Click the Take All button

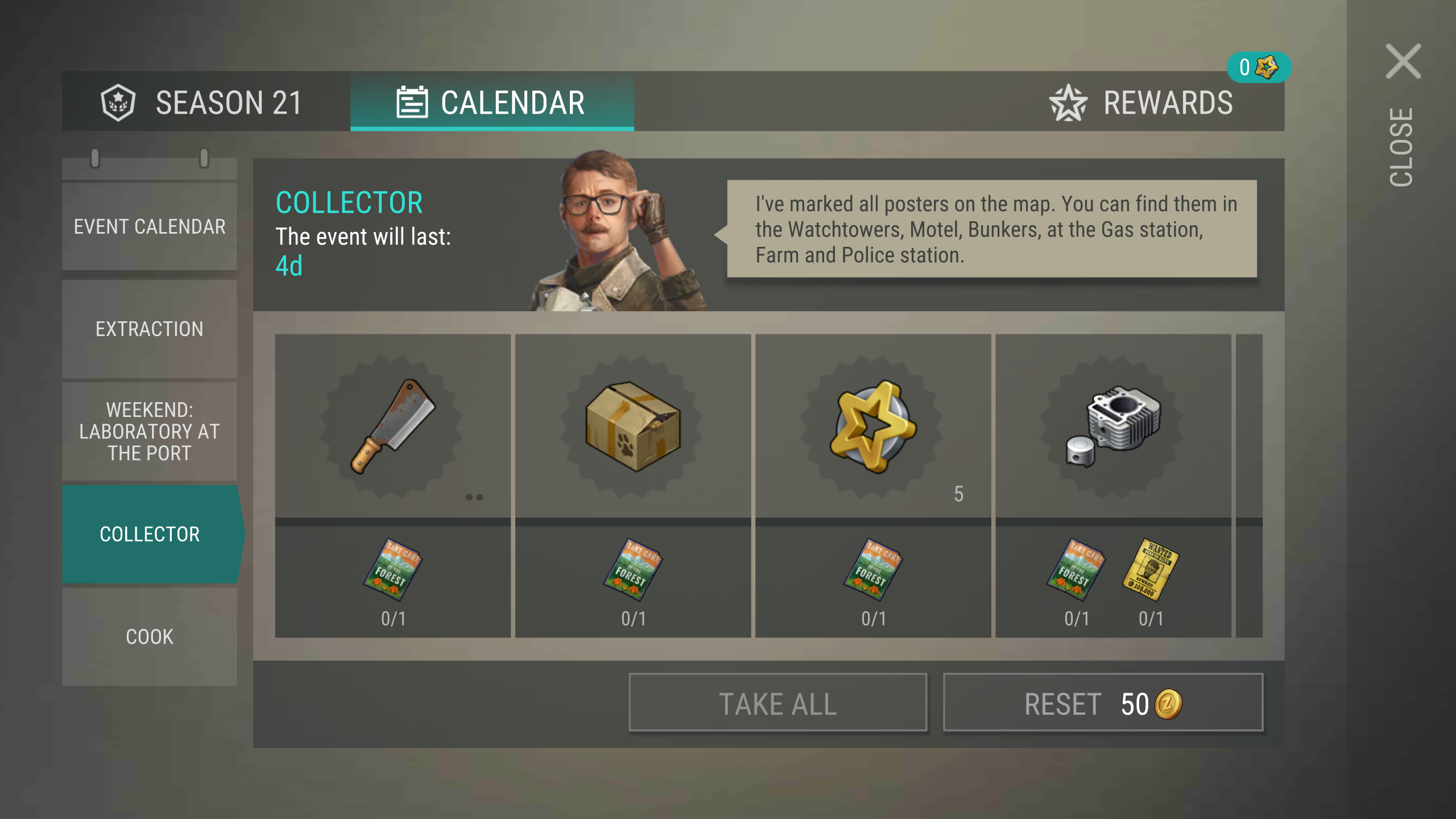(778, 703)
